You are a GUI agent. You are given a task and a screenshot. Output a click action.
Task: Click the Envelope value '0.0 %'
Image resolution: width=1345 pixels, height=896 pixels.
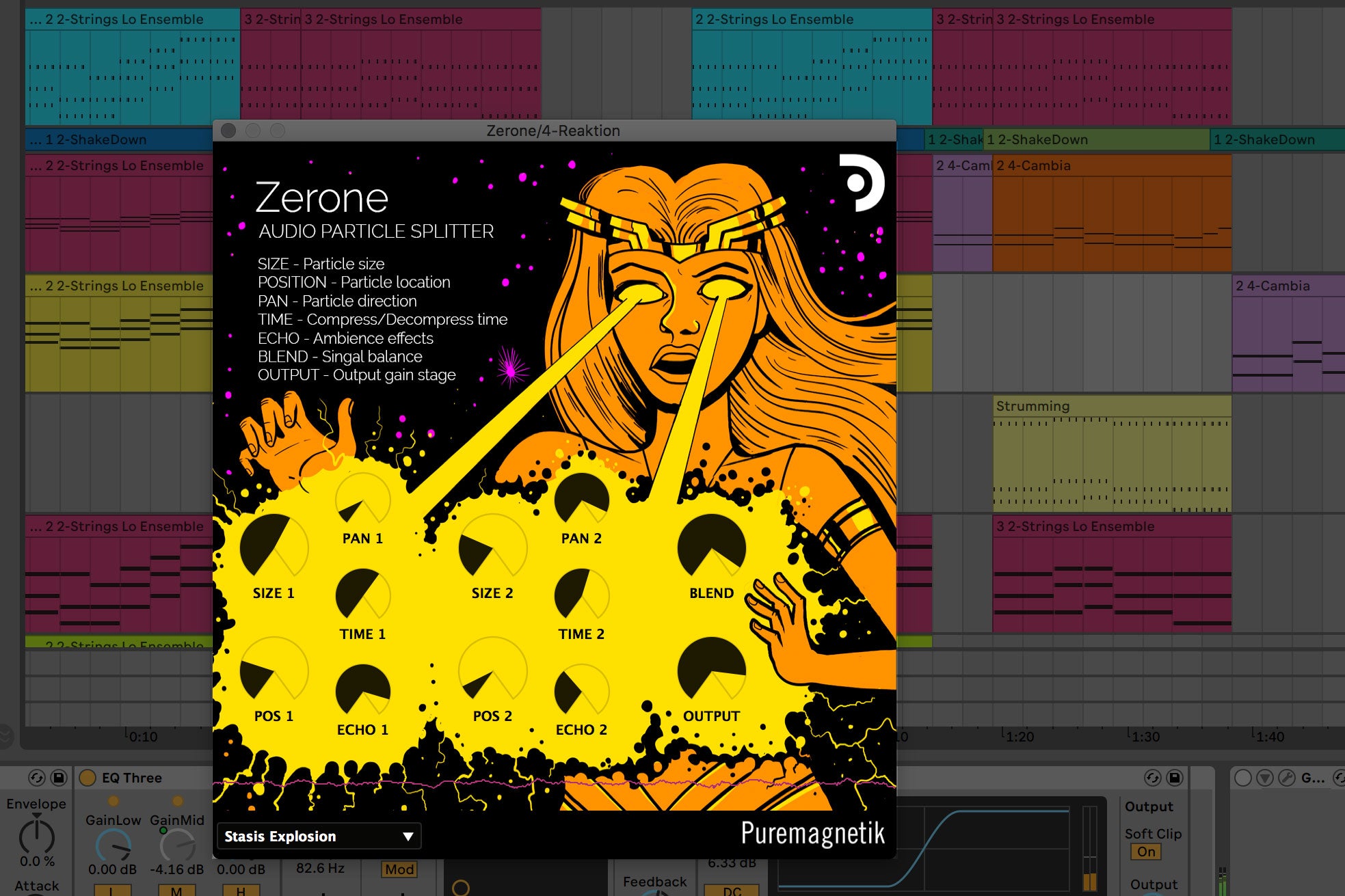click(x=37, y=861)
